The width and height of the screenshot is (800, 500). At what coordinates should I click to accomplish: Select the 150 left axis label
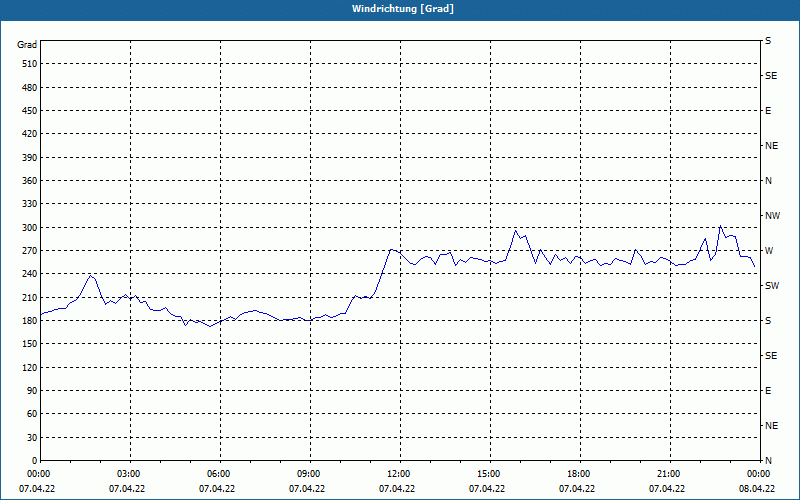tap(30, 344)
